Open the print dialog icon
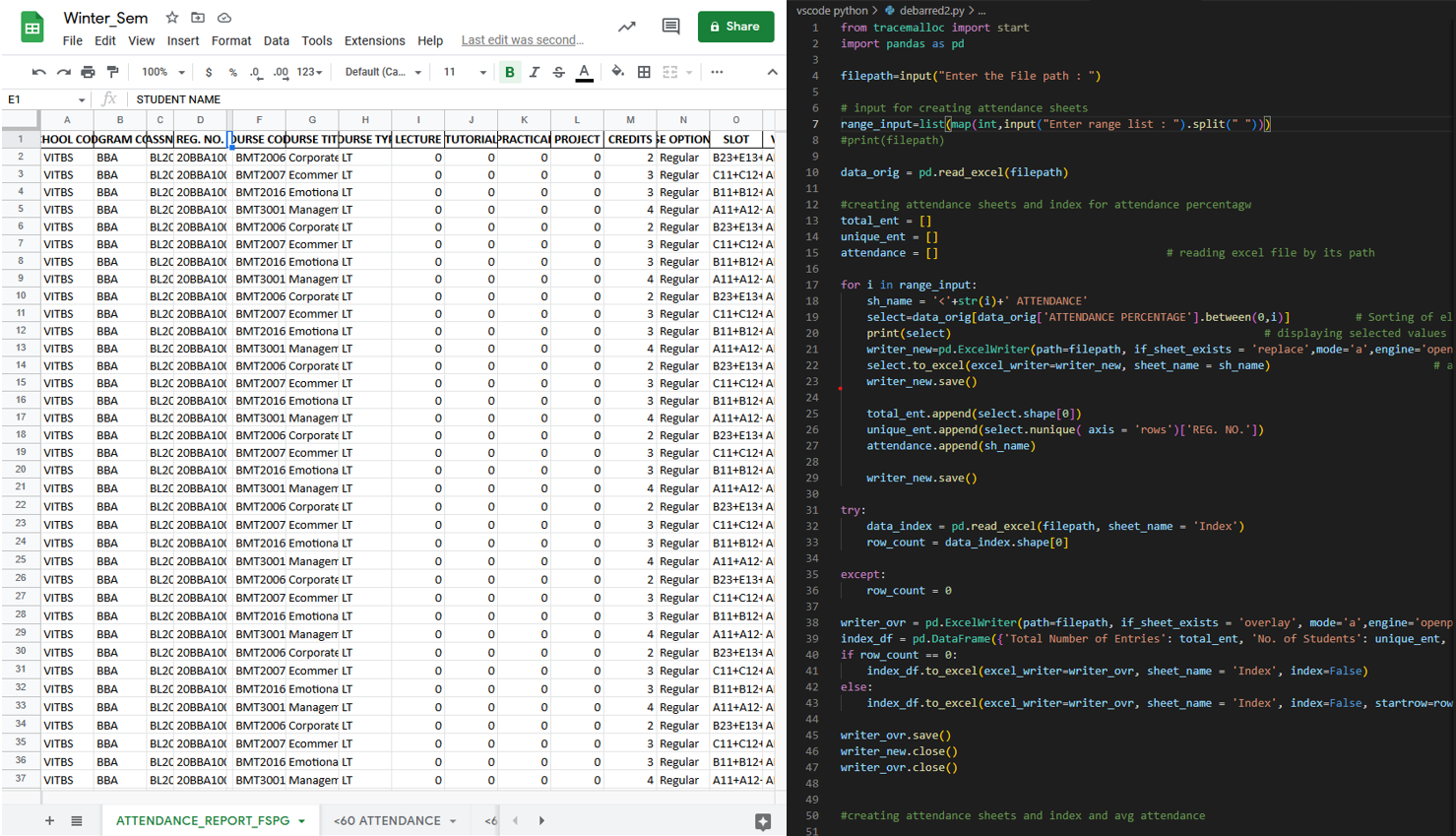 87,71
